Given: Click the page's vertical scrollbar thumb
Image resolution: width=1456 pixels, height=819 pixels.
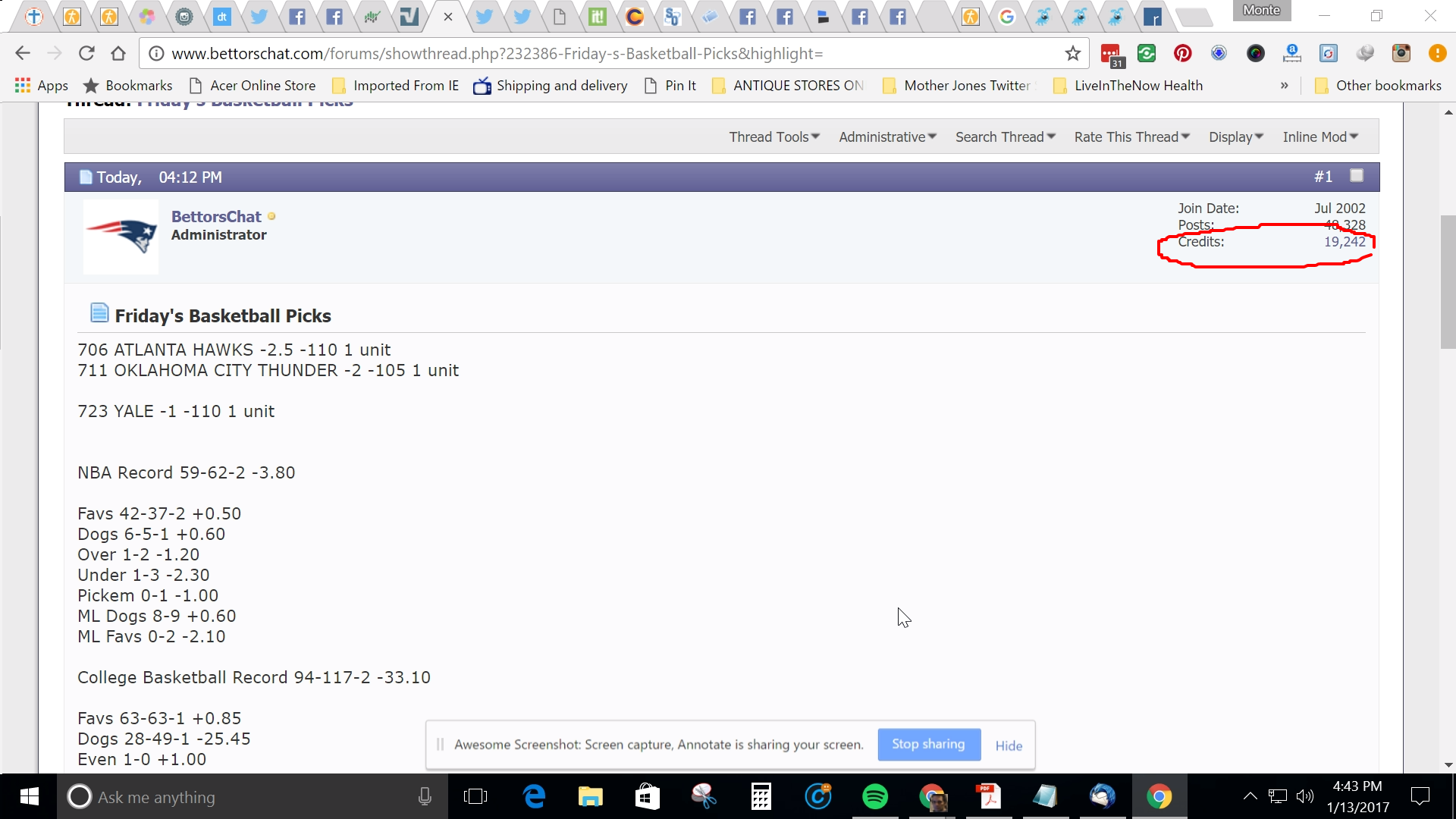Looking at the screenshot, I should 1448,281.
